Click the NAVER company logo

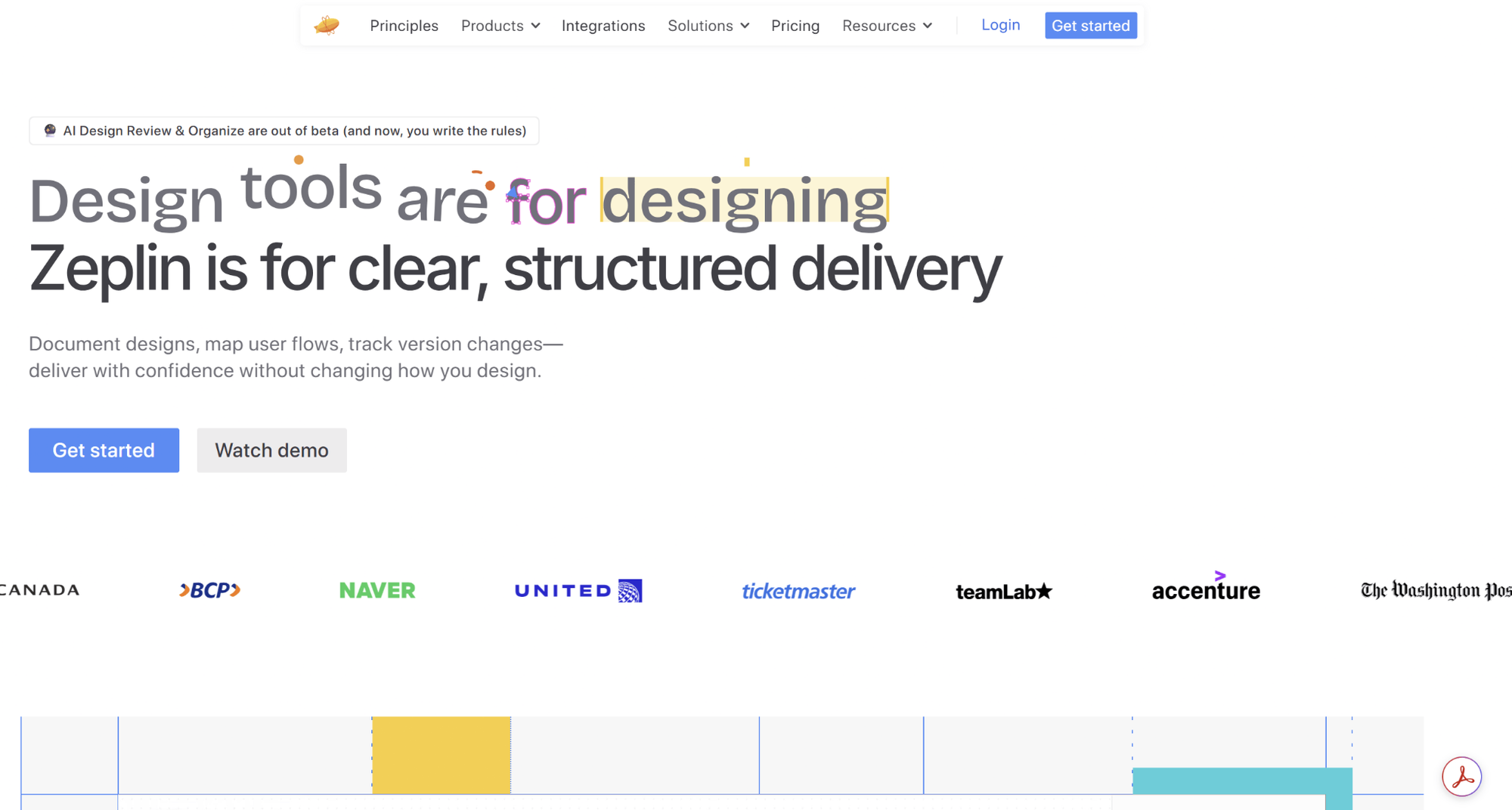(377, 590)
